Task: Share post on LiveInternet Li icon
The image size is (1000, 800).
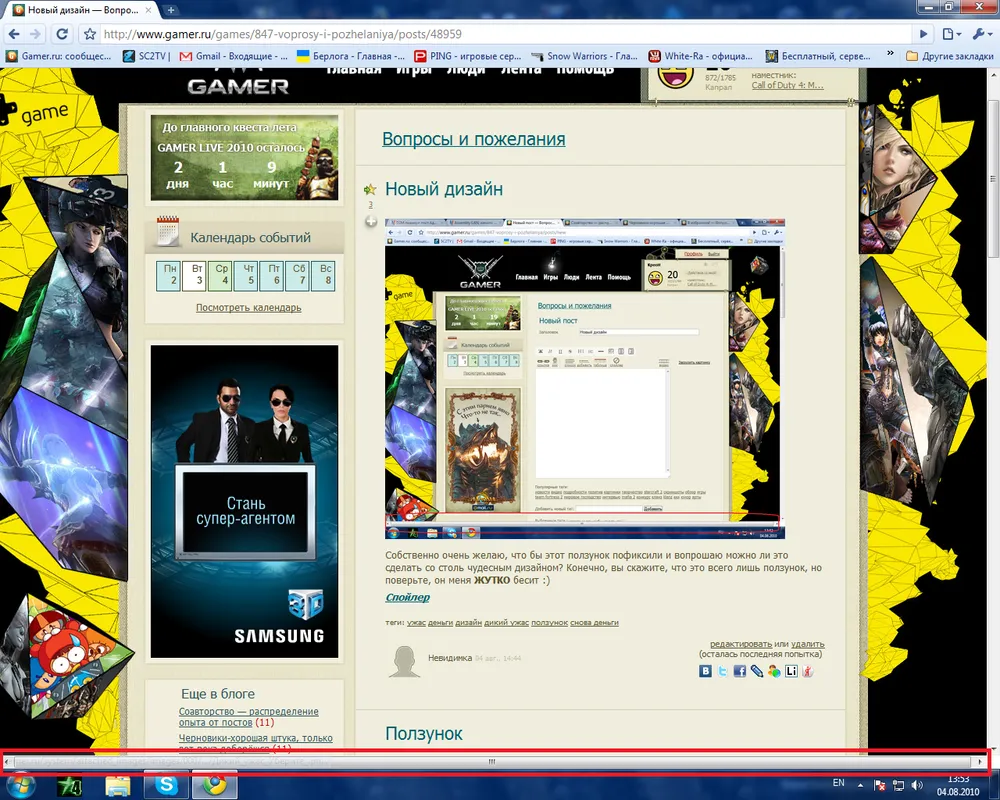Action: point(791,671)
